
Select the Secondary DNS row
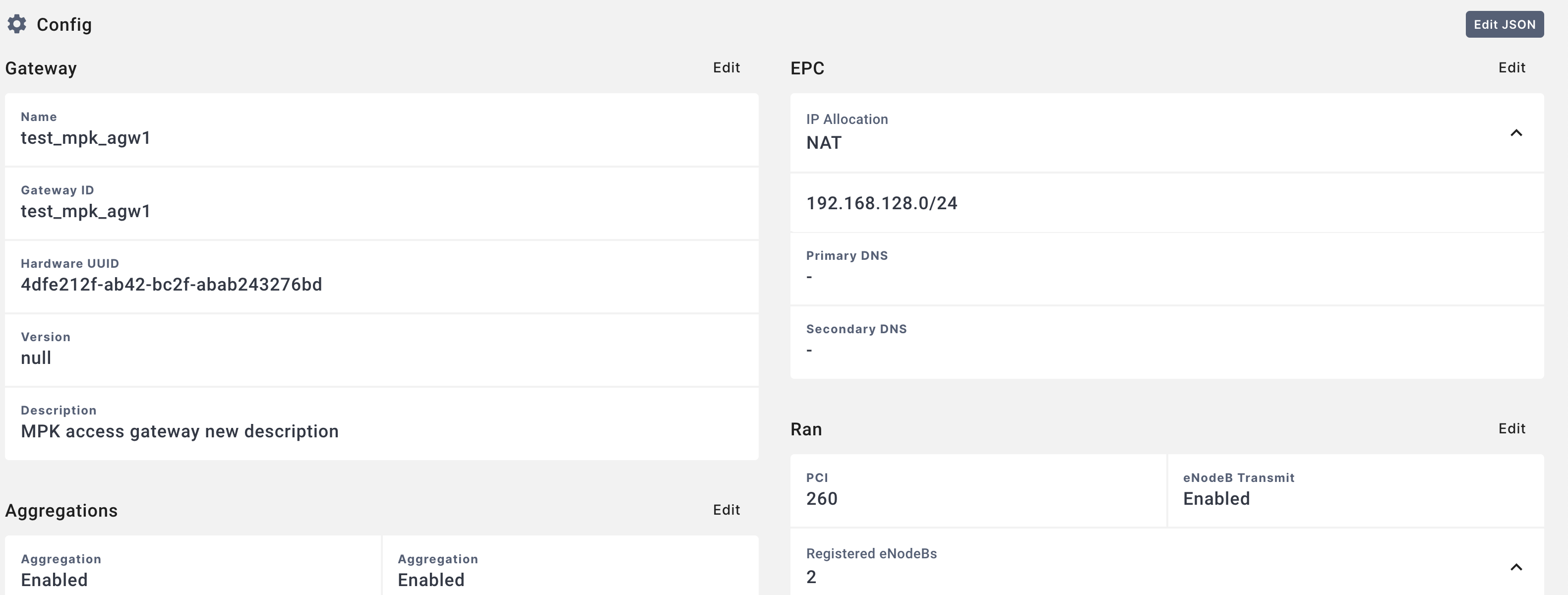pyautogui.click(x=1166, y=341)
